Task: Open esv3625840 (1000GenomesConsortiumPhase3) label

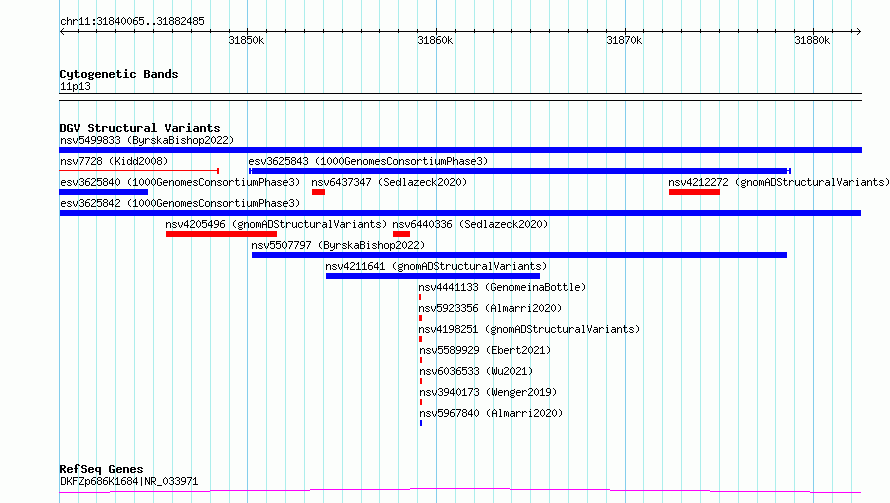Action: [180, 182]
